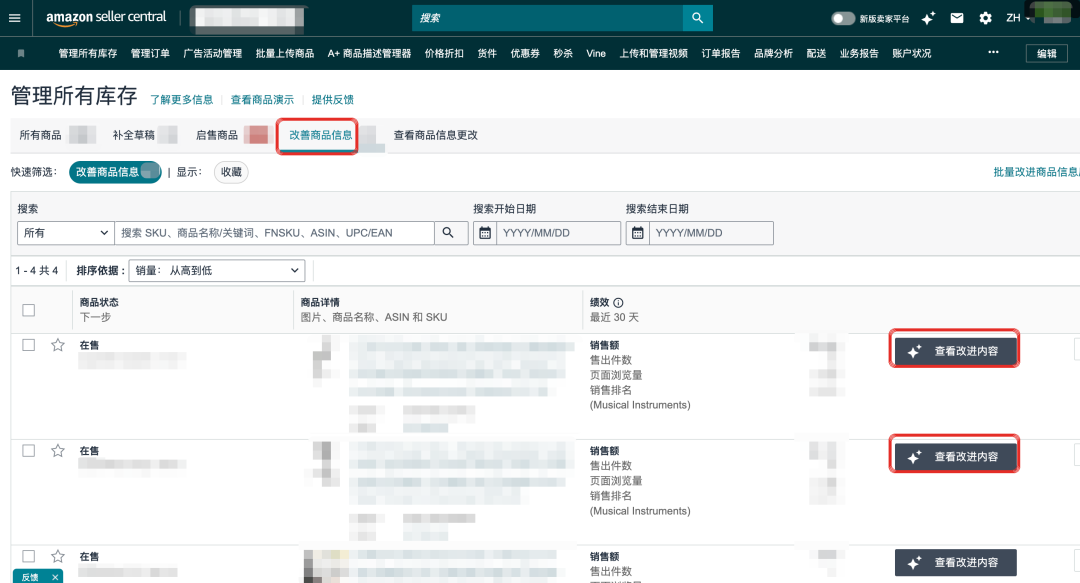Screen dimensions: 1080x583
Task: Toggle the 改善商品信息 quick filter pill
Action: [x=115, y=172]
